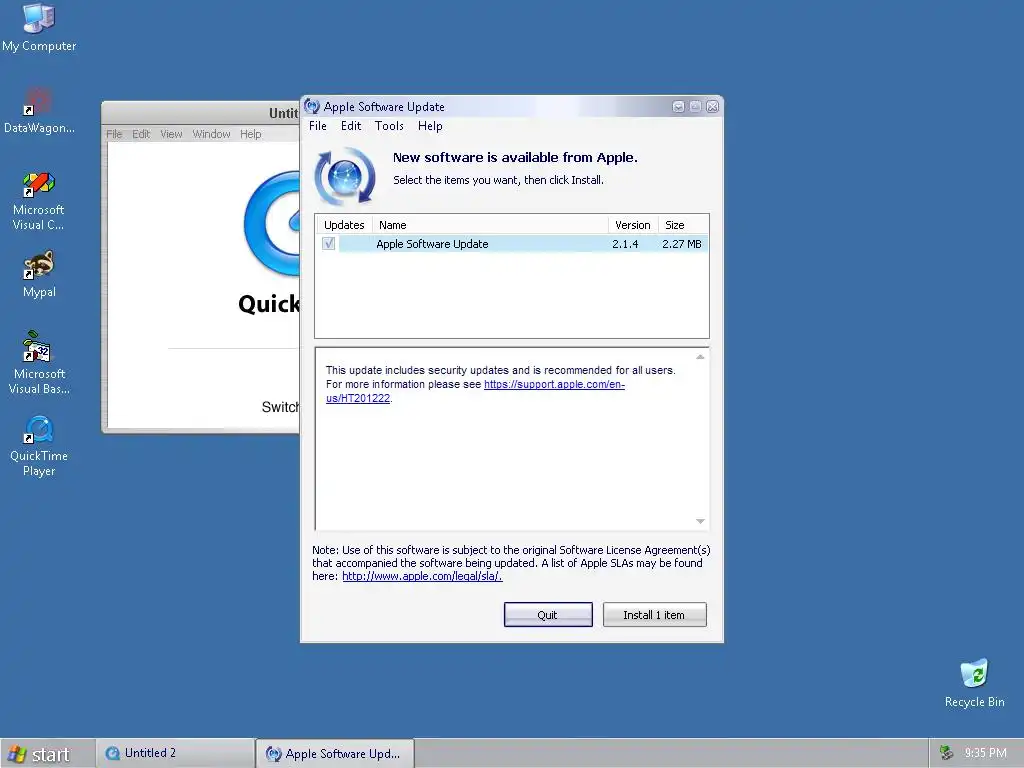Click the Apple Software Upd... taskbar button

click(x=335, y=754)
